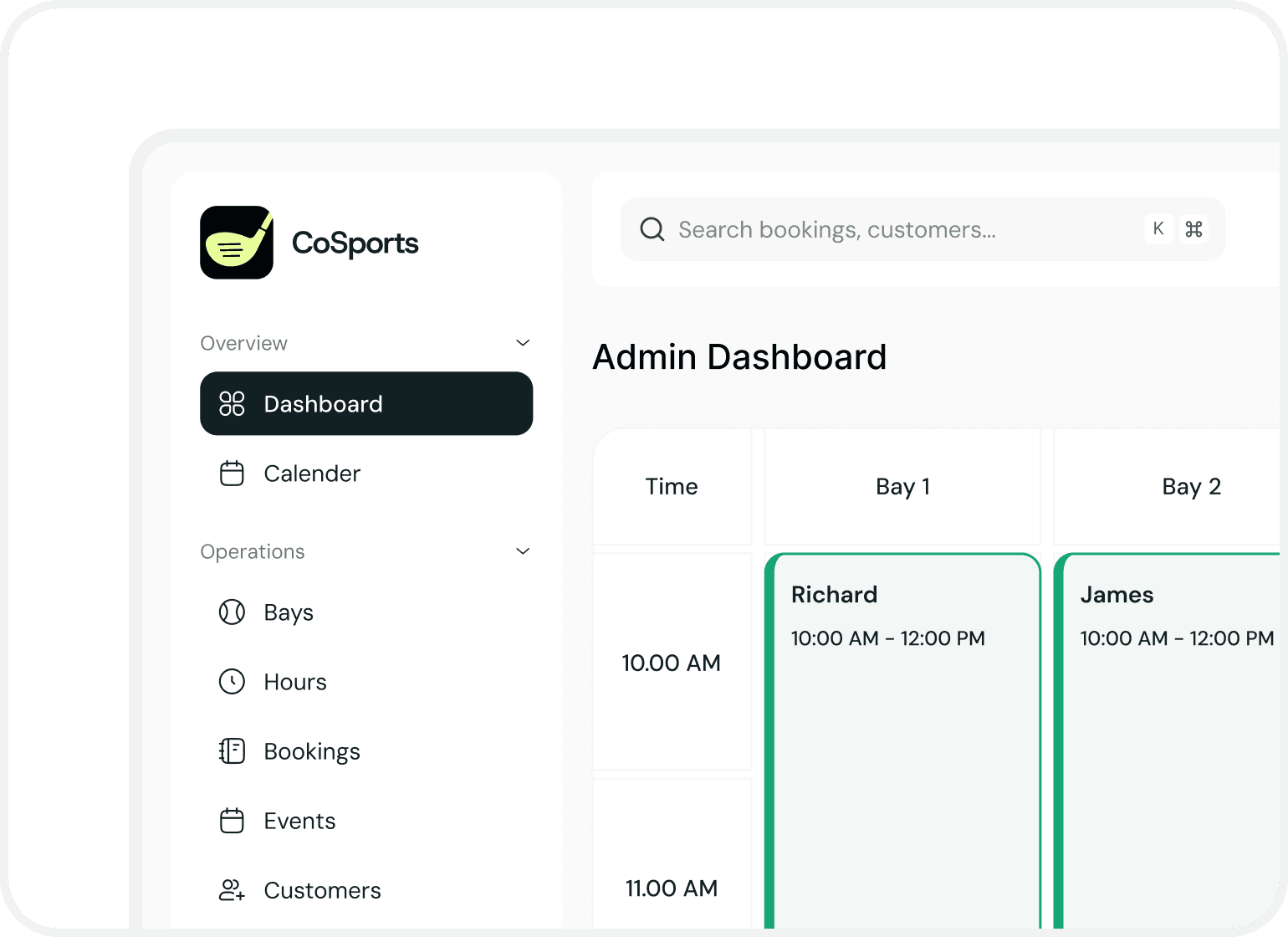
Task: Click the Bays ball icon
Action: (x=232, y=612)
